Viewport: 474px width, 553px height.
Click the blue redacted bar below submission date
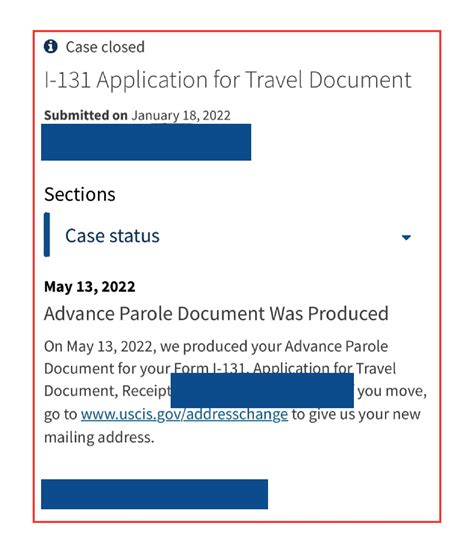pos(146,142)
